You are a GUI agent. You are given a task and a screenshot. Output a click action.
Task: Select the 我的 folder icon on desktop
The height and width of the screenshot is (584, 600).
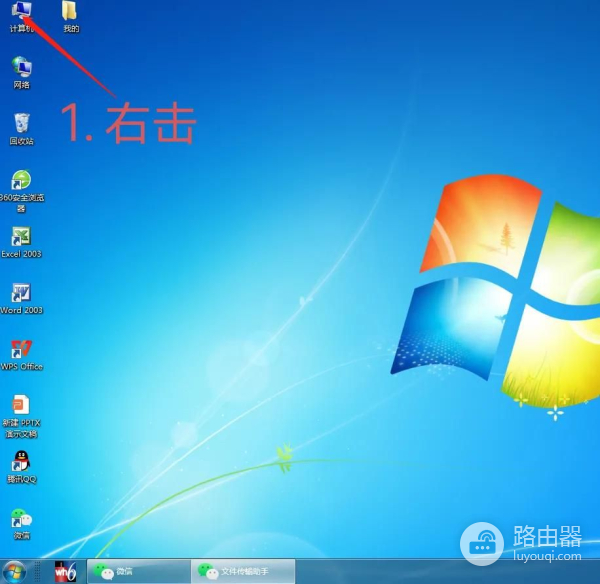[70, 10]
